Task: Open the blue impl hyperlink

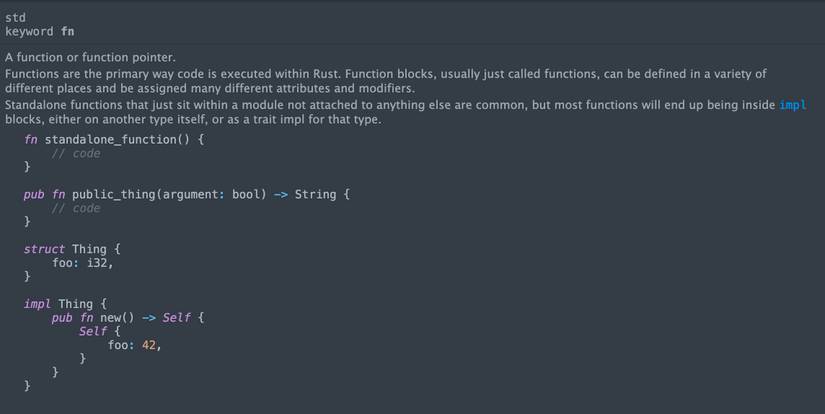Action: pos(792,105)
